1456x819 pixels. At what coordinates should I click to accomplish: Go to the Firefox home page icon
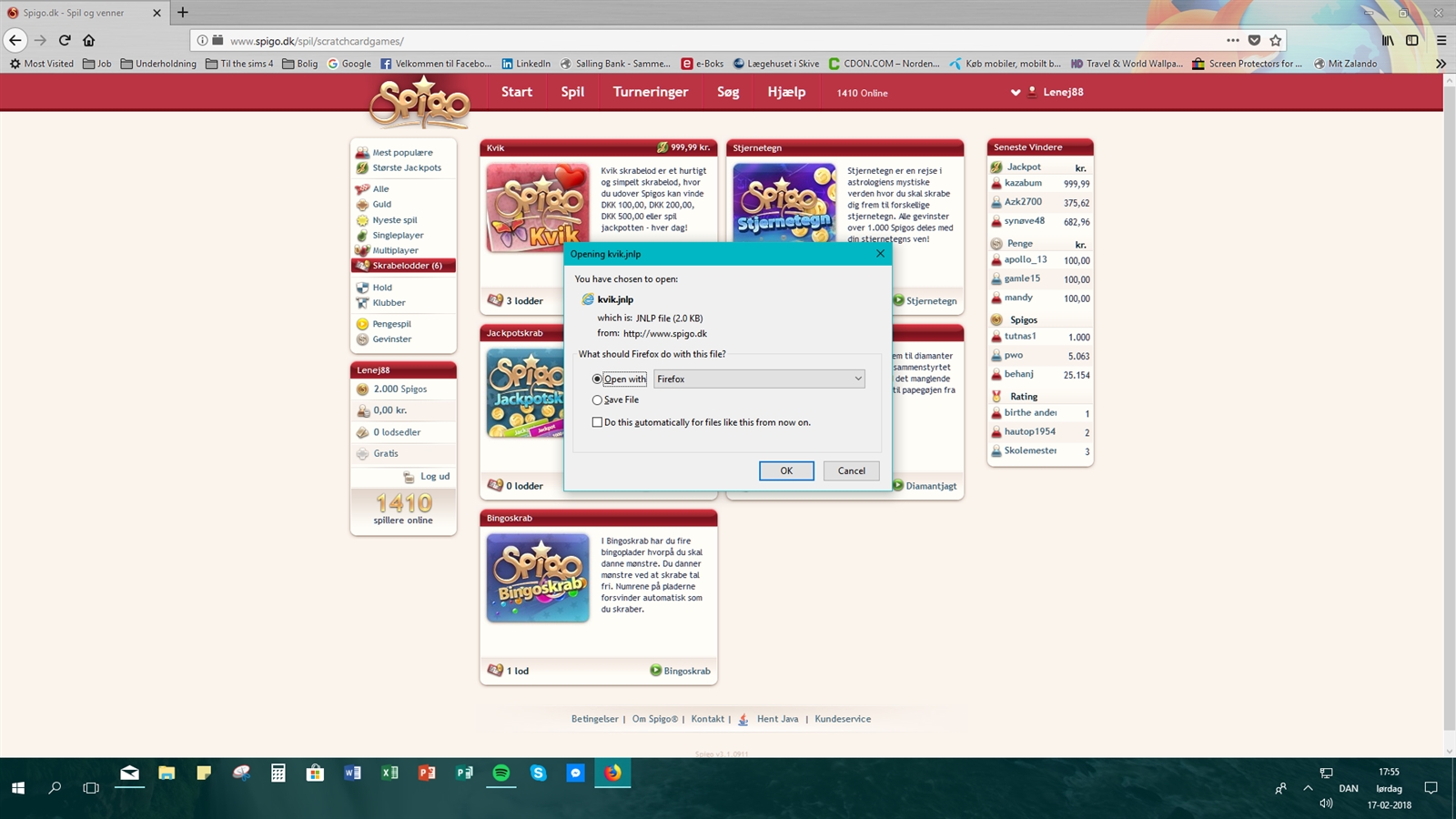pyautogui.click(x=89, y=40)
